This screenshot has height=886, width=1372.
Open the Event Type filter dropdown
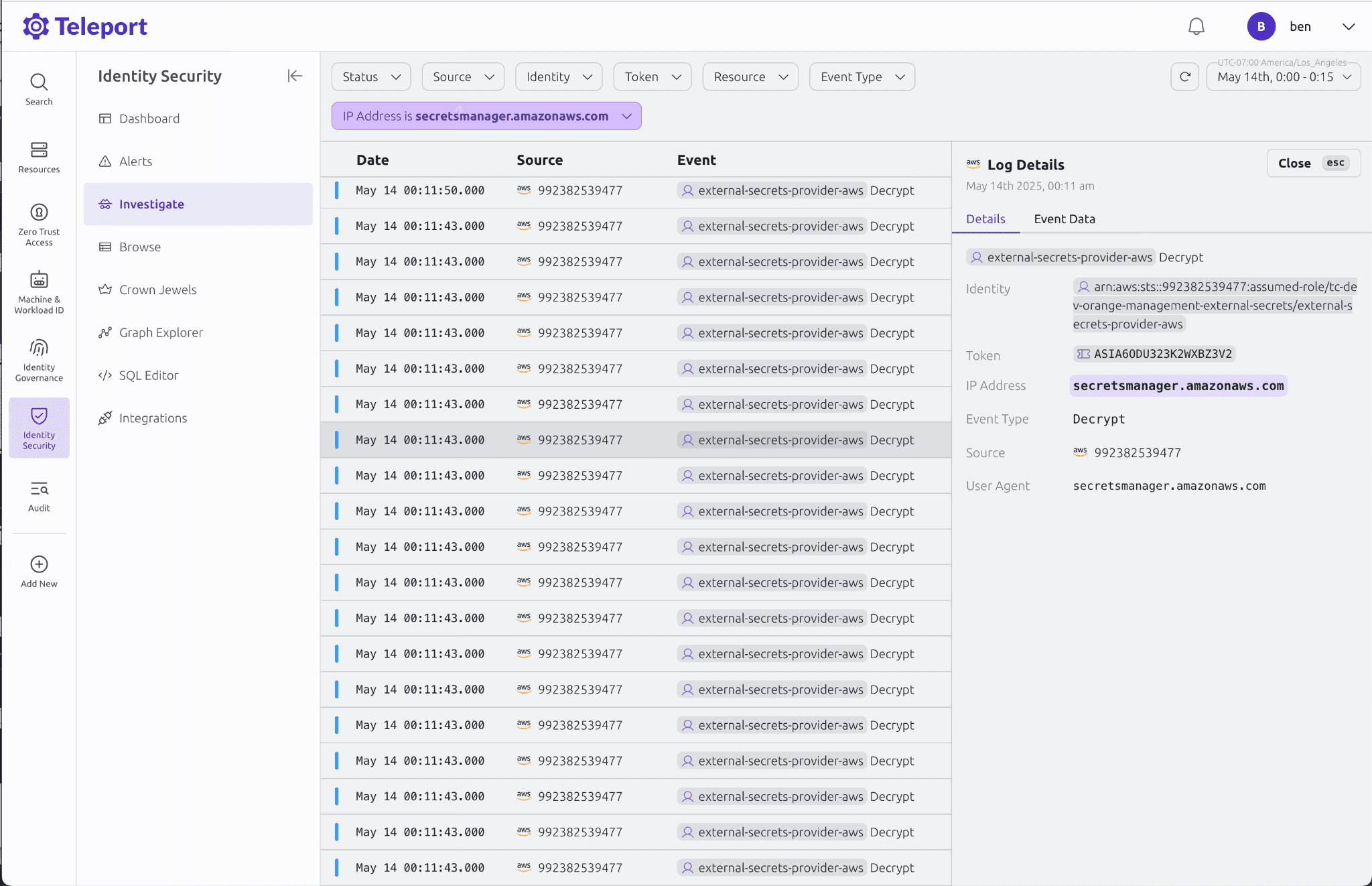point(862,77)
